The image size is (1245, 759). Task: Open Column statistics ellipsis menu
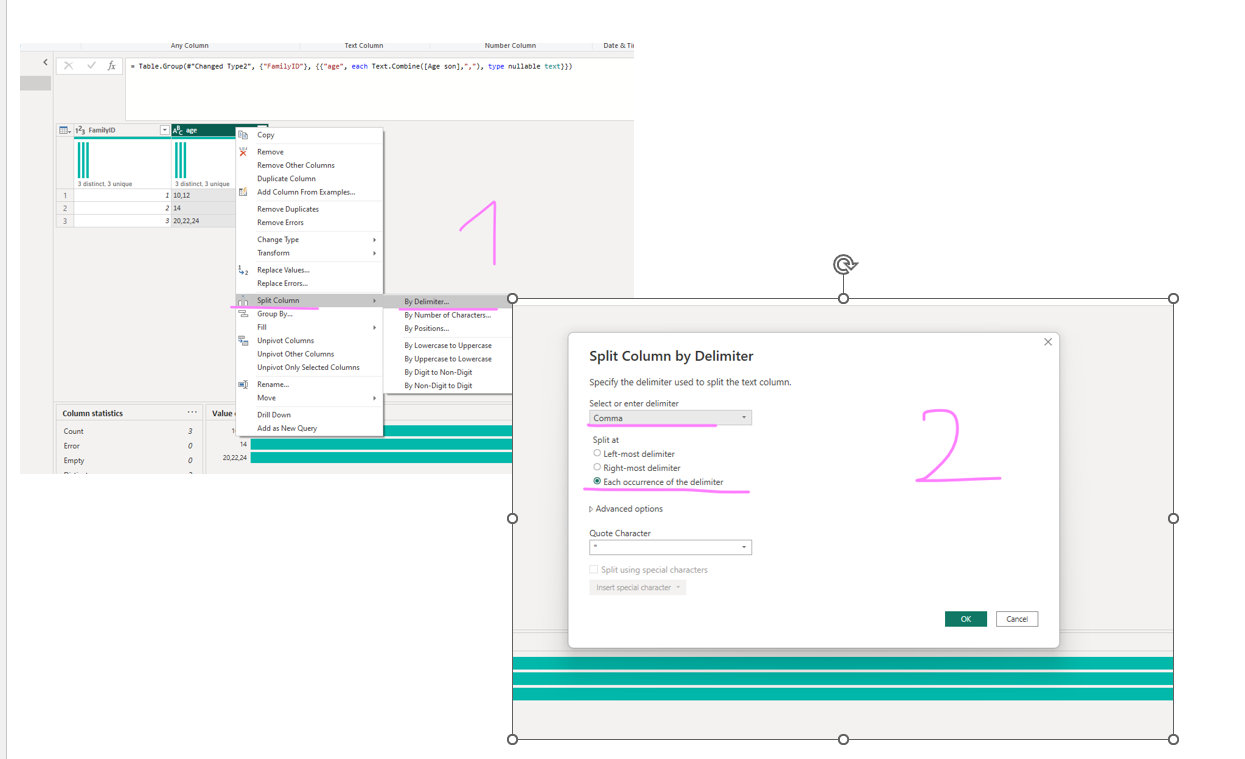coord(192,412)
